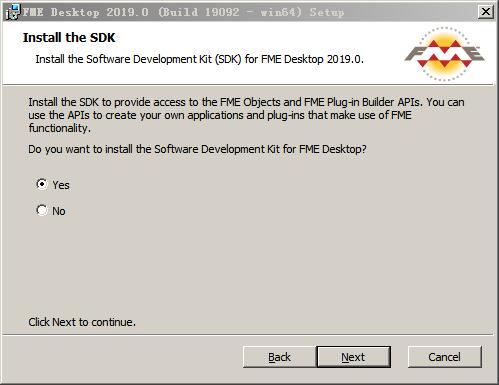Continue setup with the Next button
The height and width of the screenshot is (385, 499).
point(353,357)
